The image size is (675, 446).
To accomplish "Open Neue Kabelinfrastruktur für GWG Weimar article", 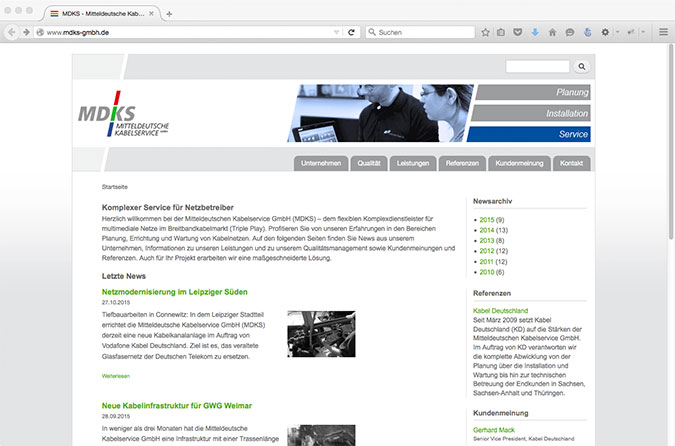I will pyautogui.click(x=176, y=406).
